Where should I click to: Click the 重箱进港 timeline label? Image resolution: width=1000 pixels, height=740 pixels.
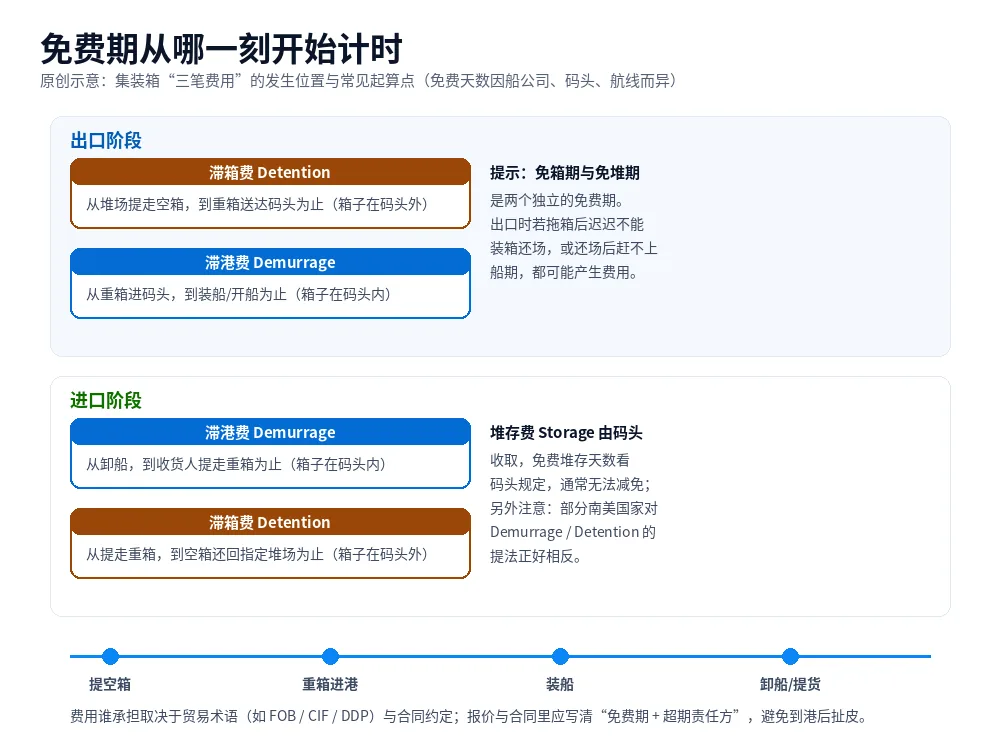(330, 684)
